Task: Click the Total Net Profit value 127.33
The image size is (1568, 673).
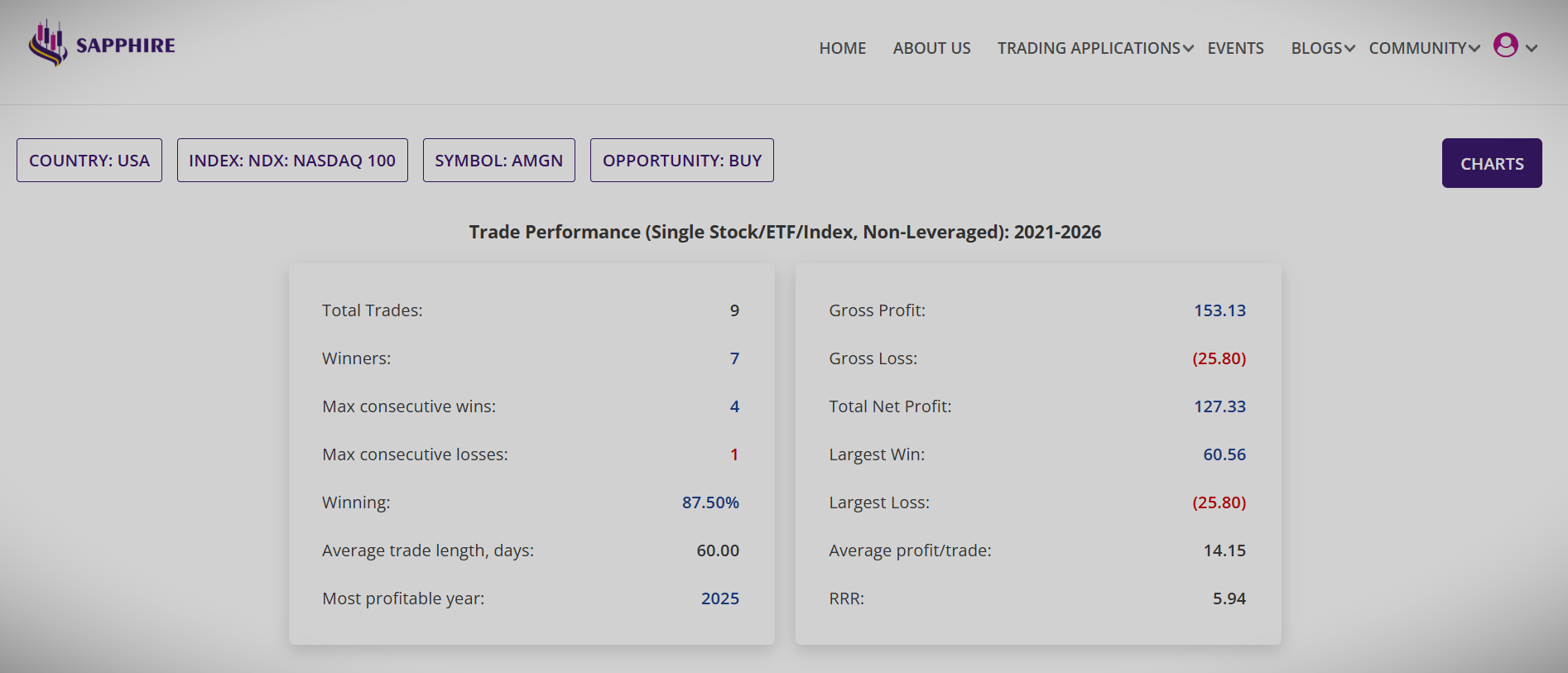Action: pyautogui.click(x=1219, y=406)
